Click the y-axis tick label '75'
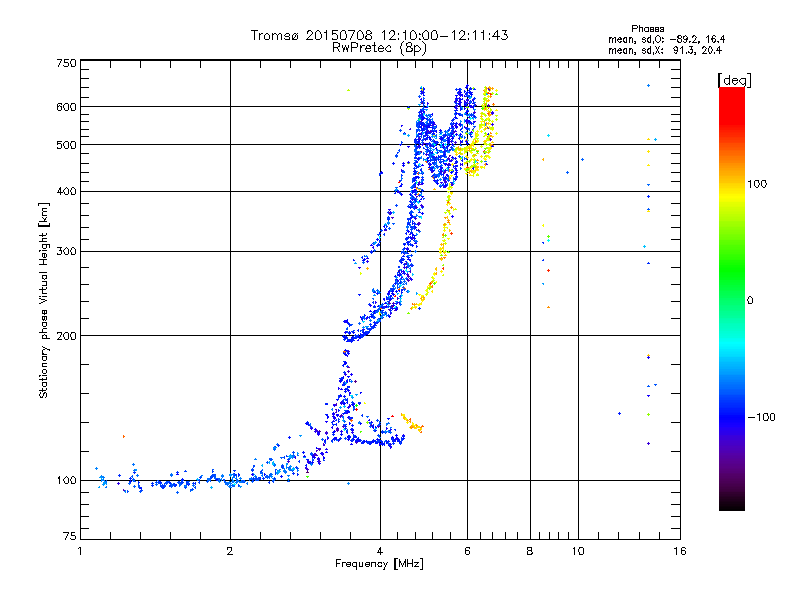800x600 pixels. [x=70, y=536]
